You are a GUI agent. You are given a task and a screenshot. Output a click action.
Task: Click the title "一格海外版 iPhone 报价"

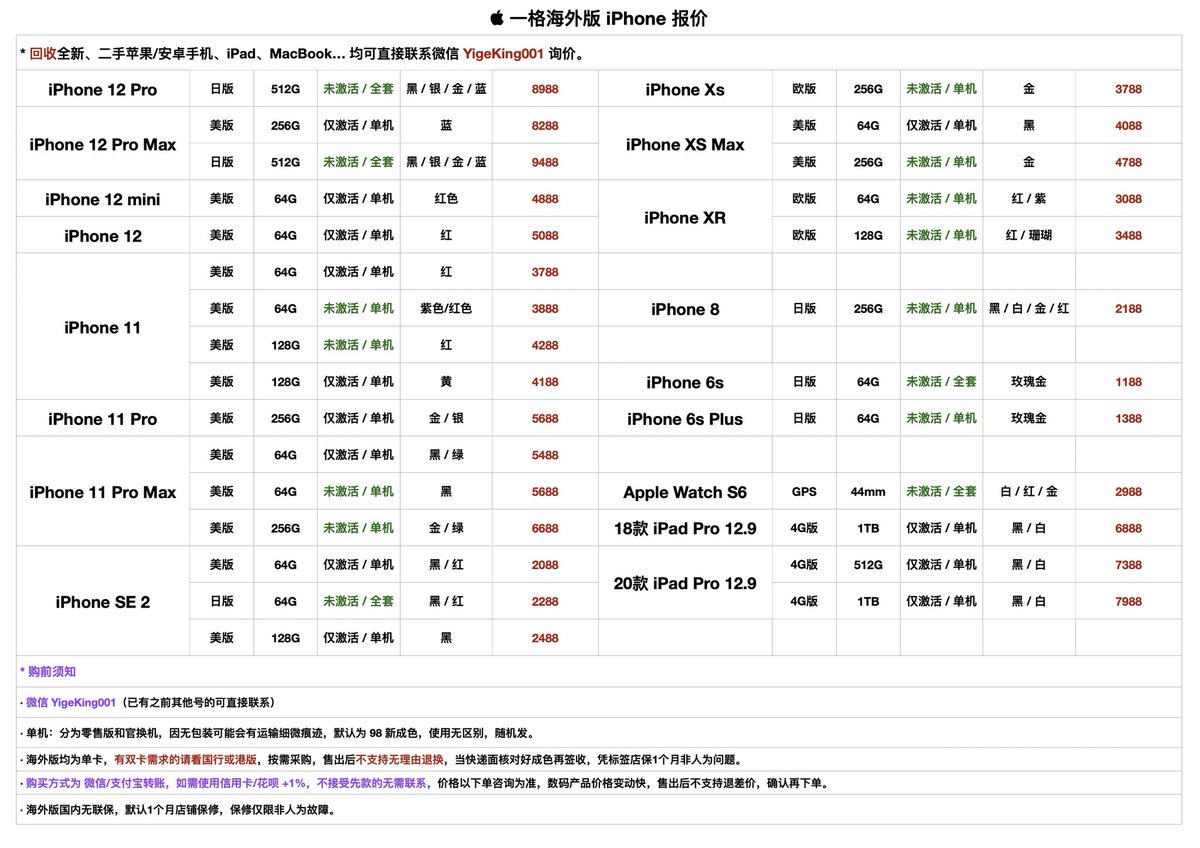point(608,18)
